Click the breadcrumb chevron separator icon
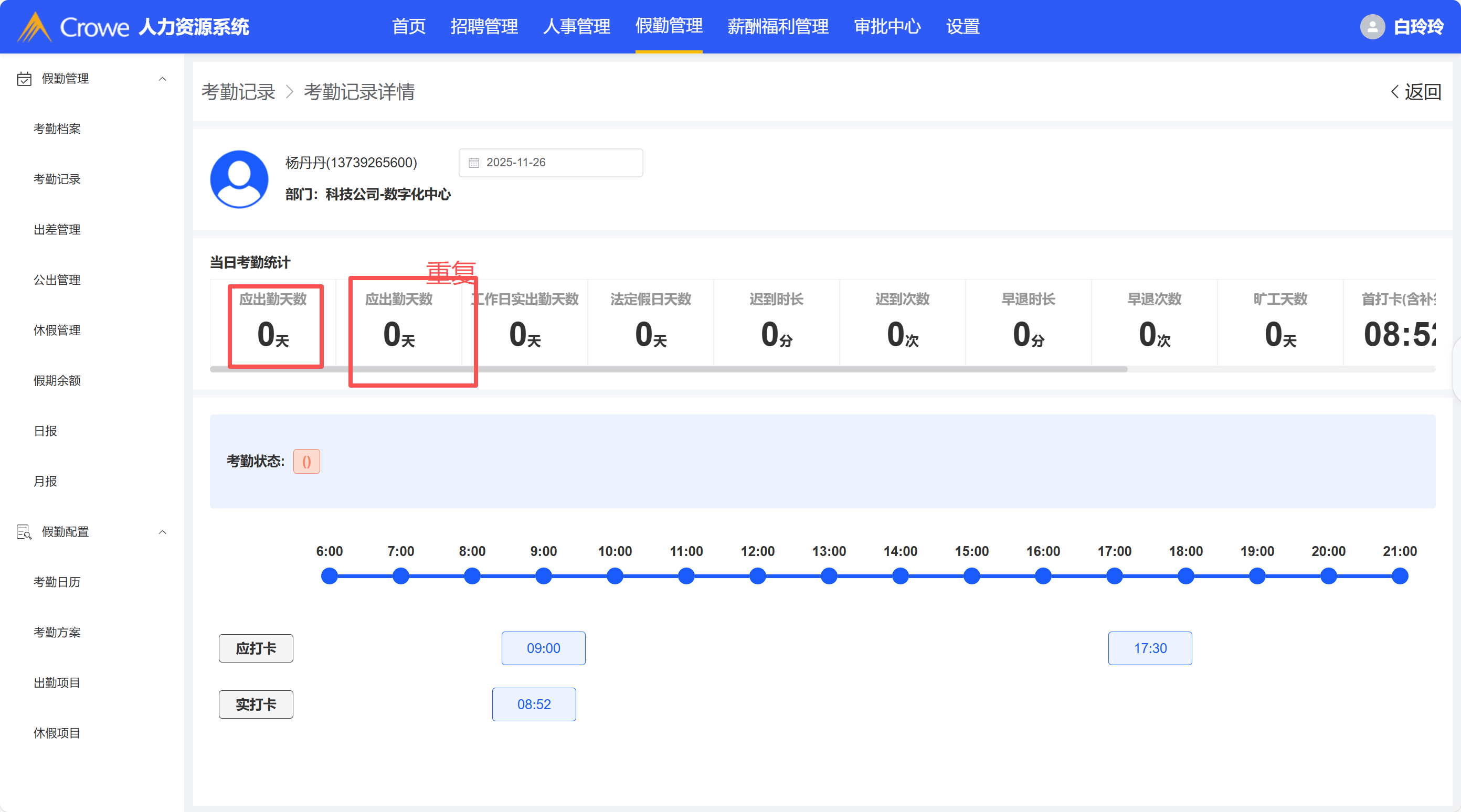The image size is (1461, 812). [x=290, y=92]
